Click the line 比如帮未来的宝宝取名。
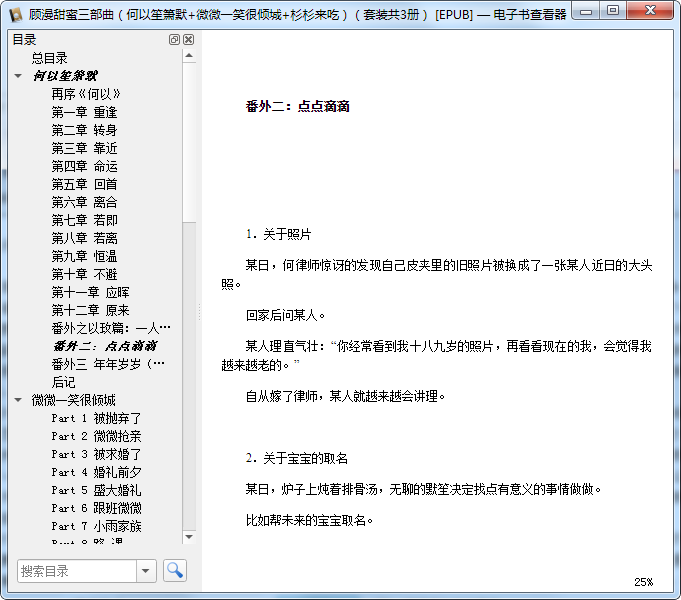 tap(309, 520)
